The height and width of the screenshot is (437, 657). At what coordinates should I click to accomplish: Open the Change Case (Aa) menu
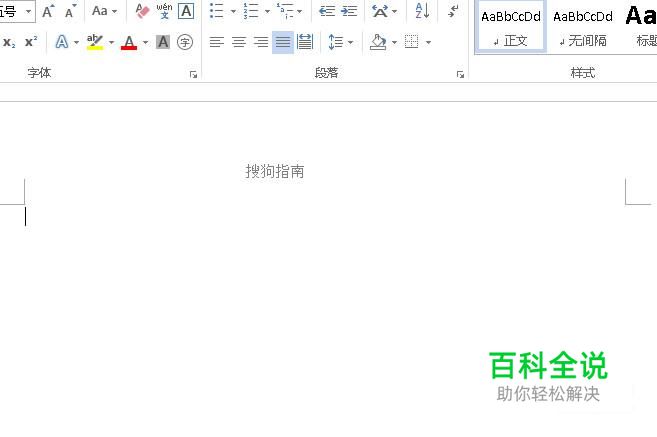(104, 11)
